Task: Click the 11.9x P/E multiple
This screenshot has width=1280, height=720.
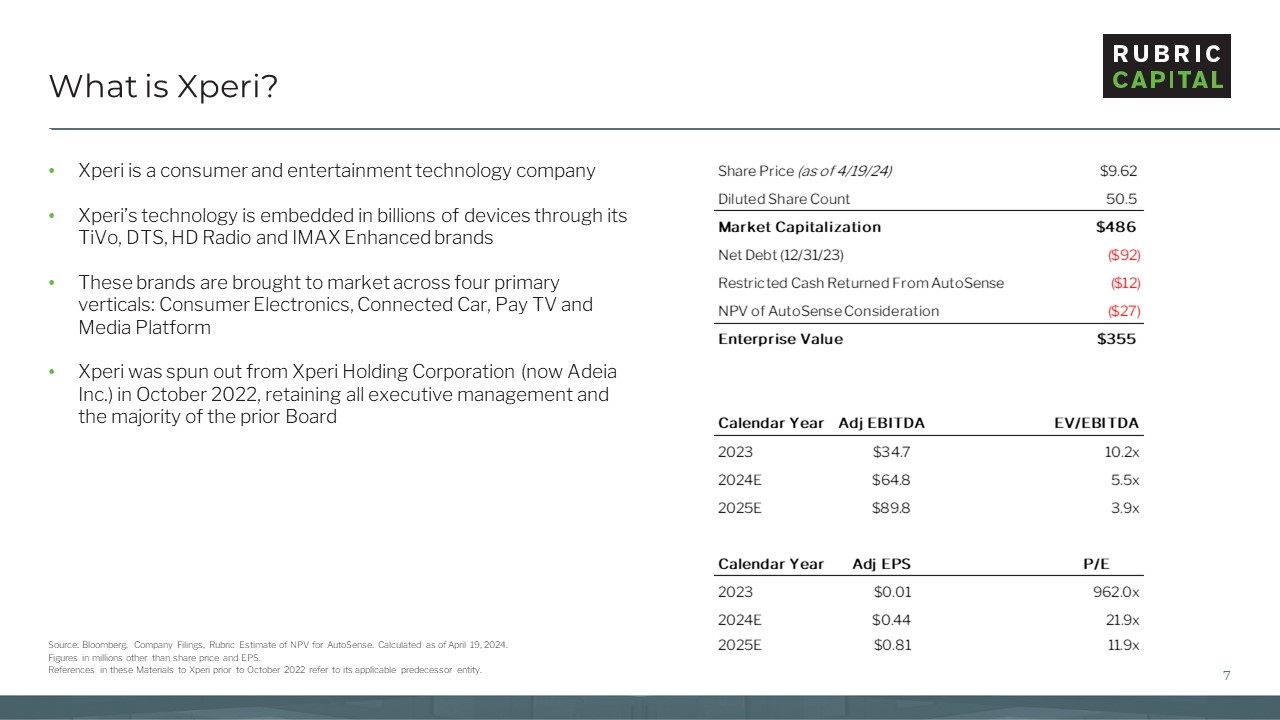Action: (1121, 645)
